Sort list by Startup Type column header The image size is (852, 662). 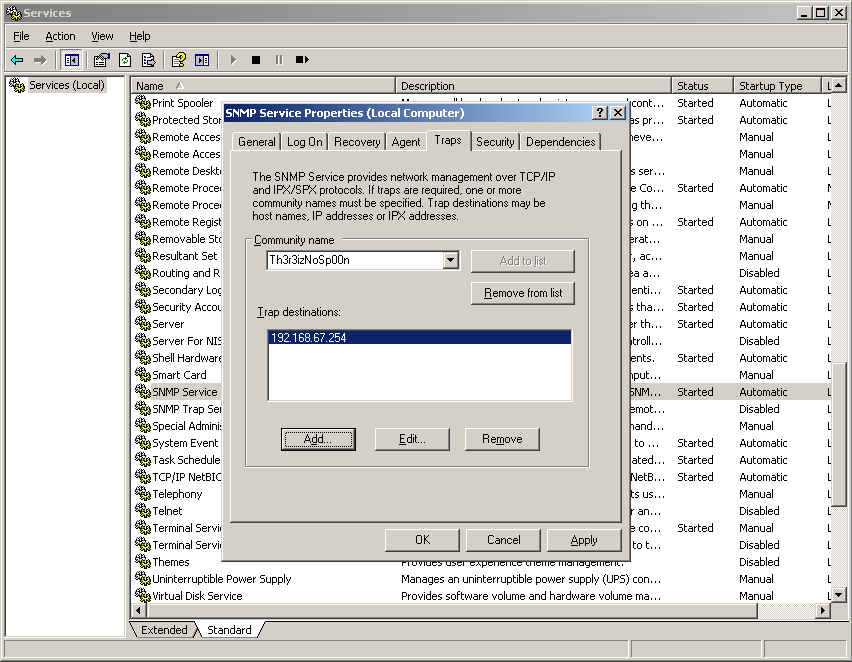(x=776, y=86)
